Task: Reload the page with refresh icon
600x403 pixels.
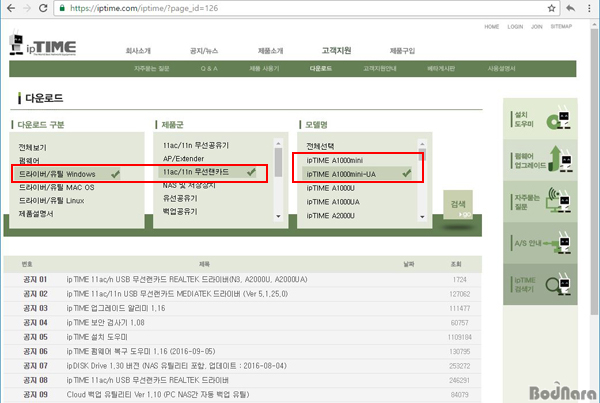Action: pyautogui.click(x=43, y=8)
